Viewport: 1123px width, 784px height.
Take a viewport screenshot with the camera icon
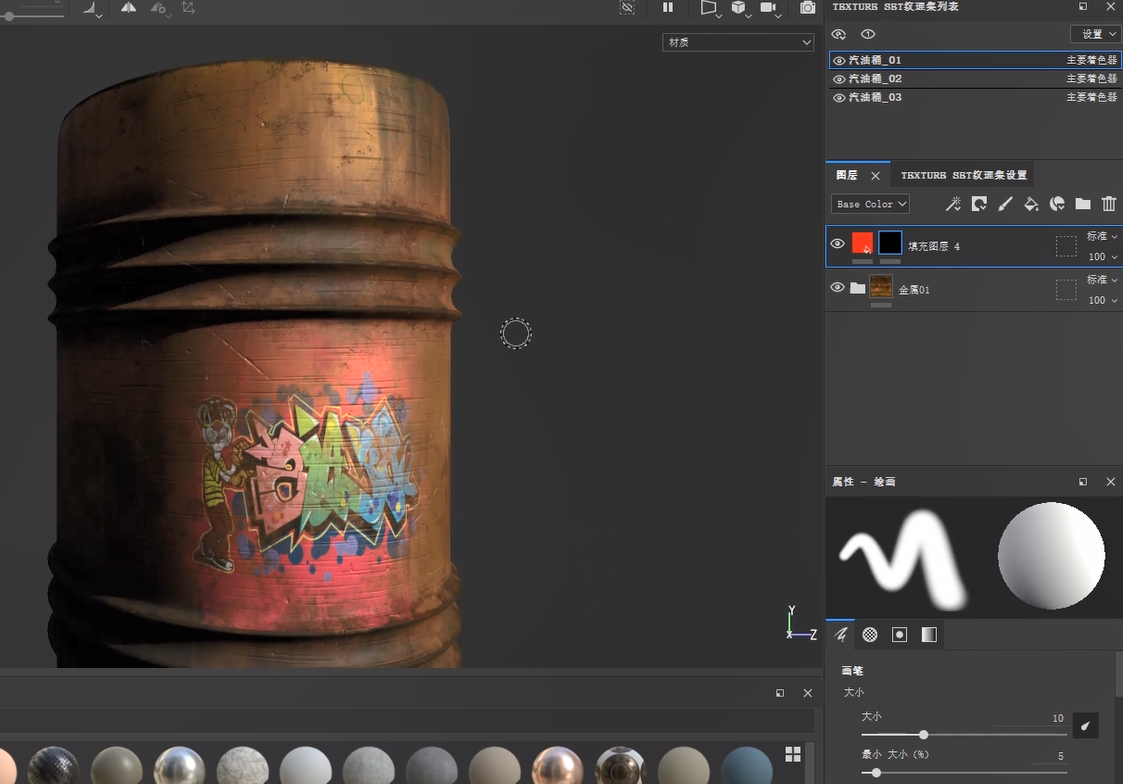(807, 8)
